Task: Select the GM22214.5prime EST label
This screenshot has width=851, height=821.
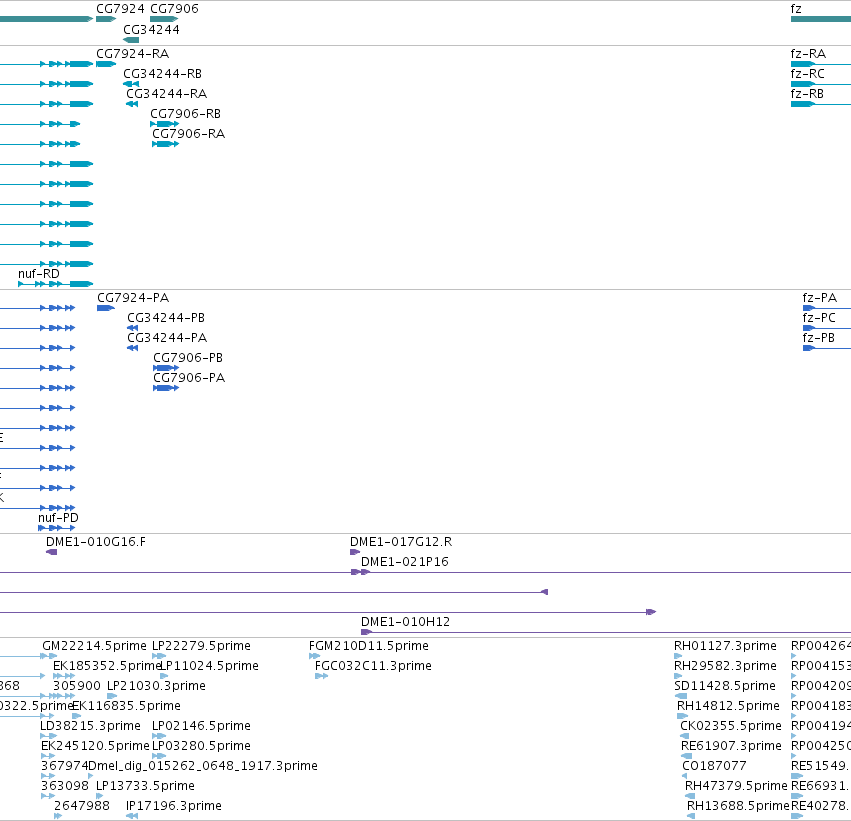Action: (94, 646)
